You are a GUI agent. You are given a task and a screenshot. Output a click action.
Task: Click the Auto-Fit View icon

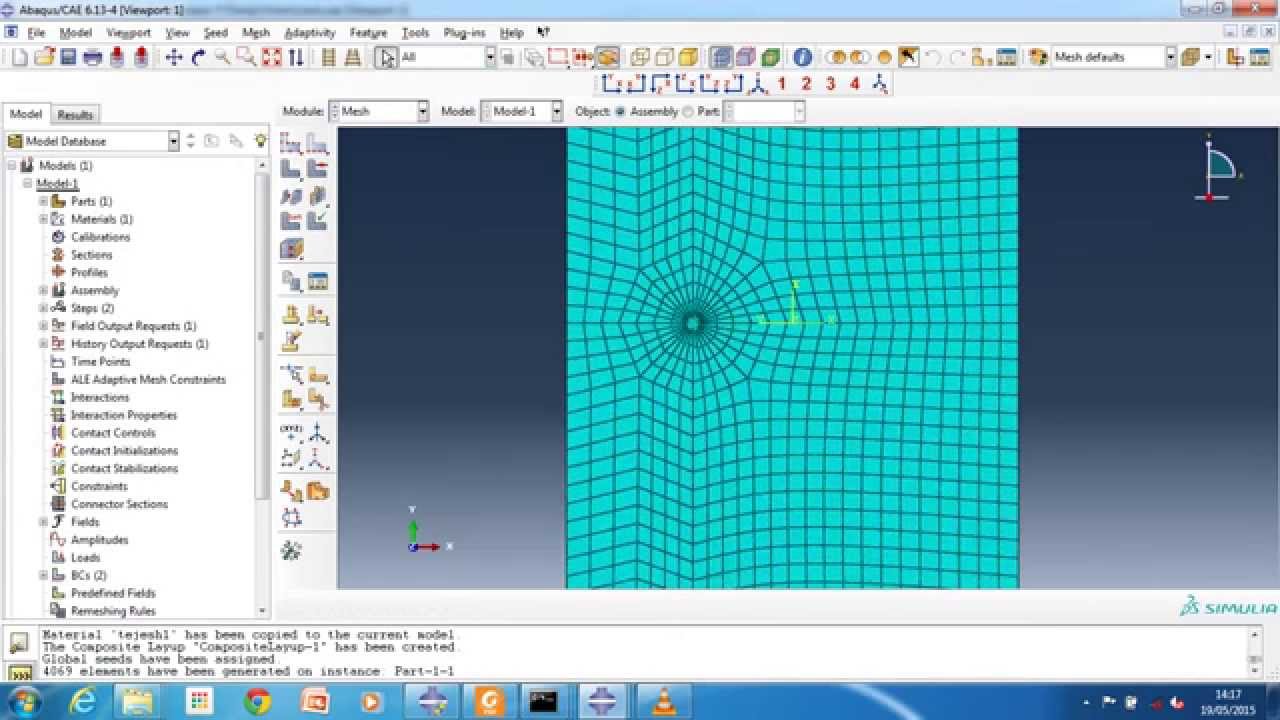(271, 58)
